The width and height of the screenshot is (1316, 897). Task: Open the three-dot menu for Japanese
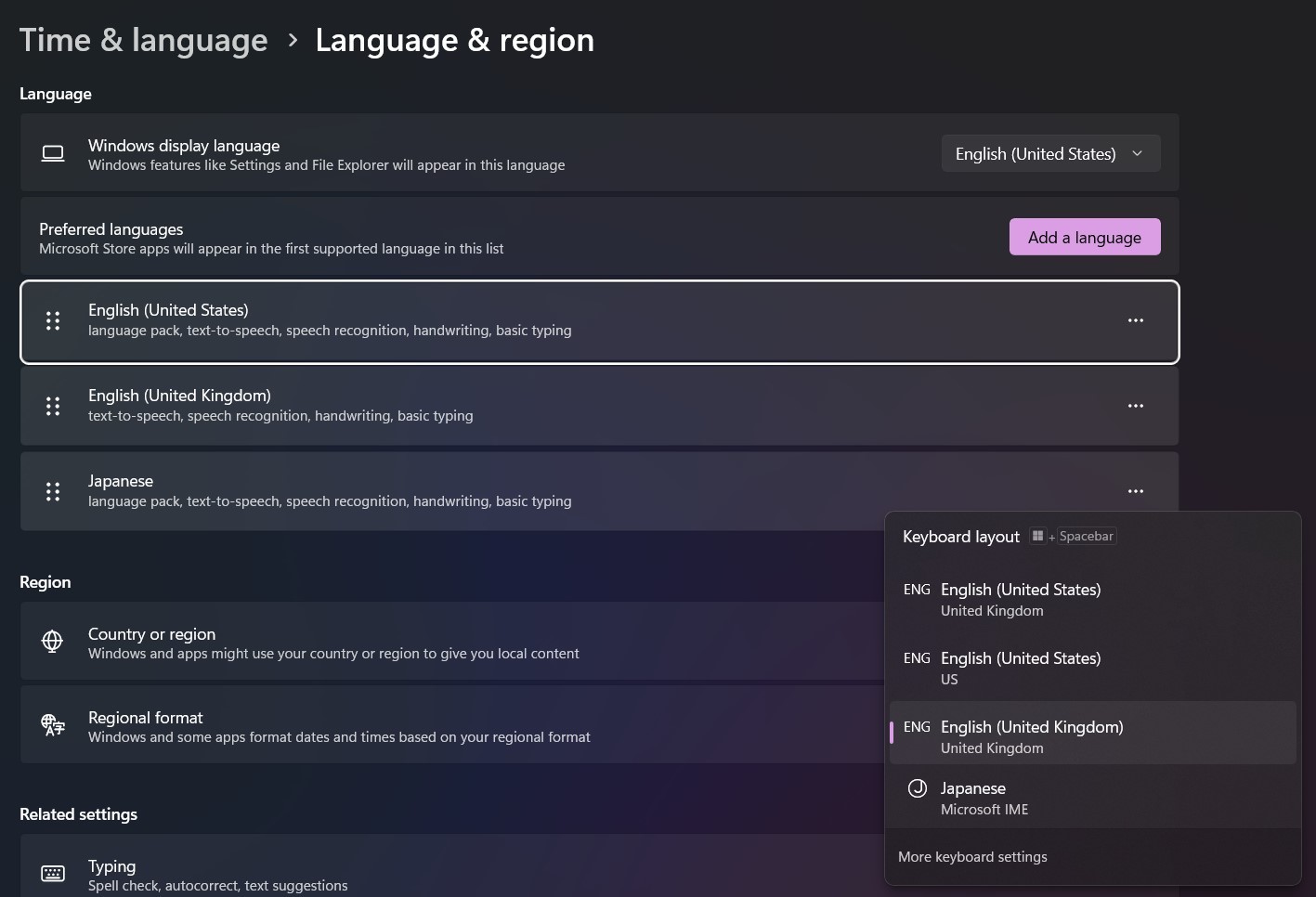click(x=1135, y=491)
